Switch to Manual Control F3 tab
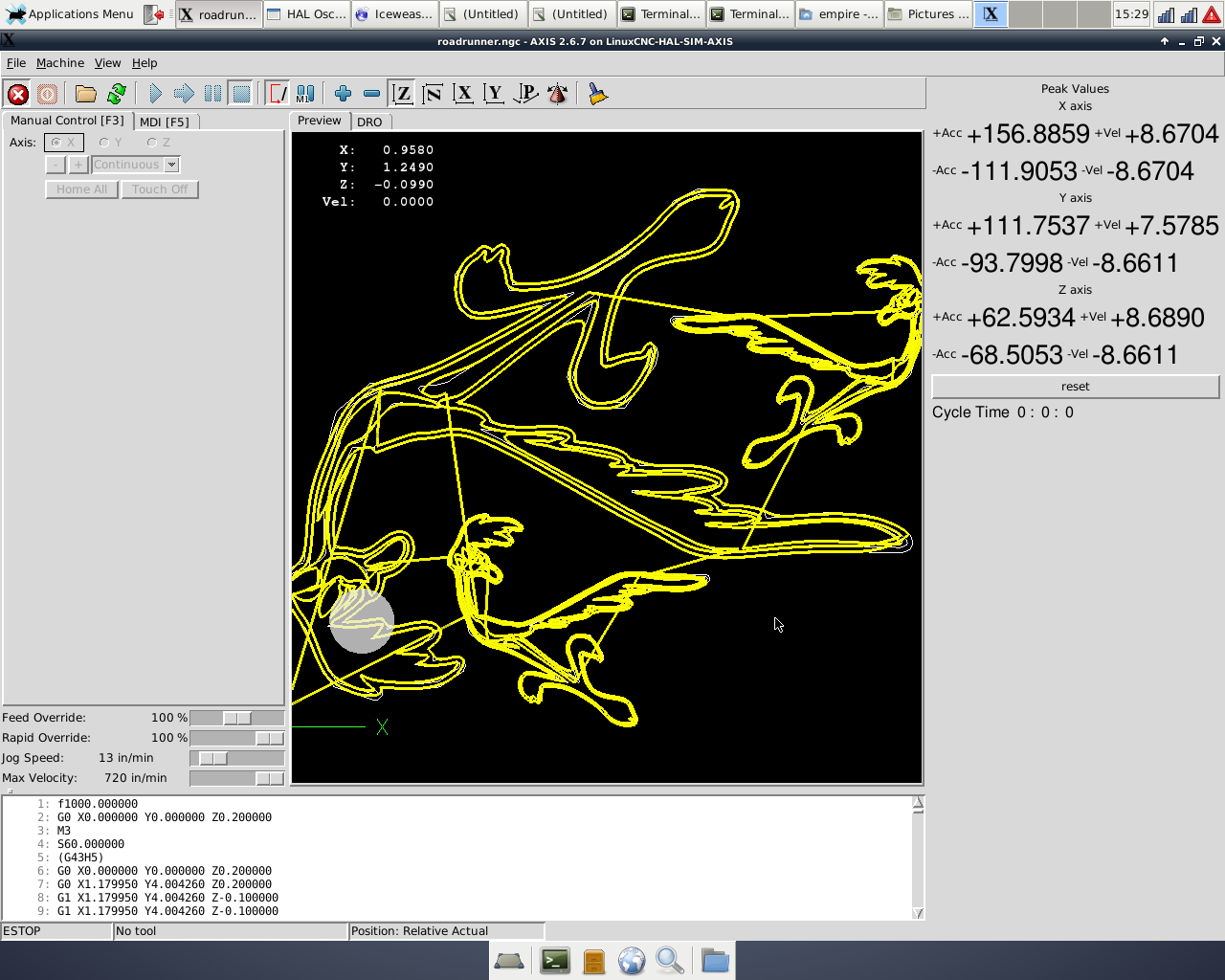1225x980 pixels. point(67,121)
